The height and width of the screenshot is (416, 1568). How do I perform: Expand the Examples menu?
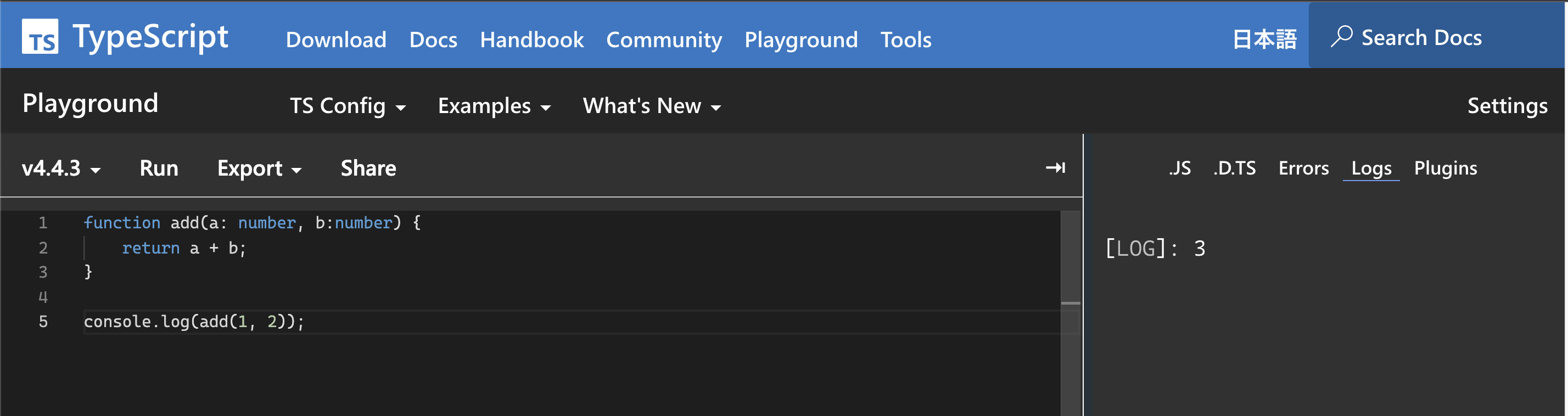tap(494, 106)
